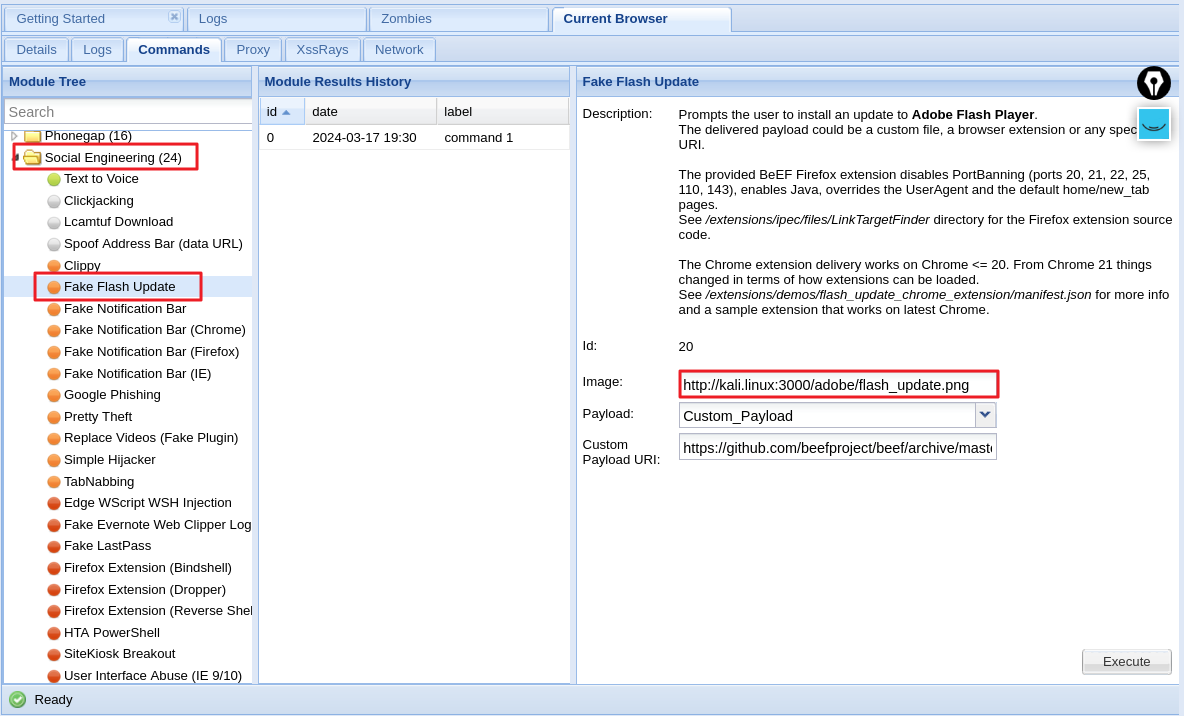
Task: Click red dot beside SiteKiosk Breakout
Action: [x=54, y=655]
